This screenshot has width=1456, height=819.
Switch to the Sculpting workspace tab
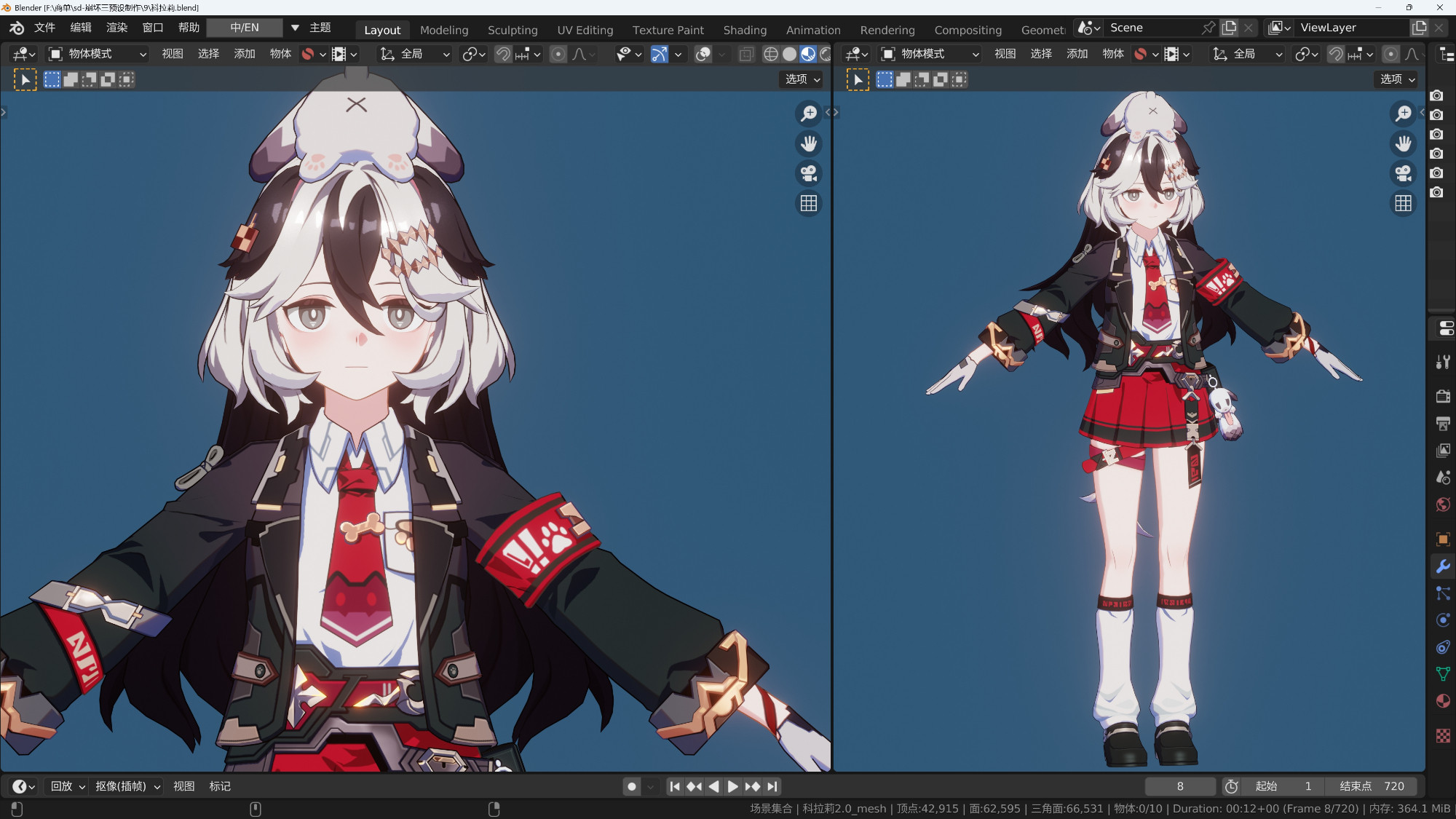(x=513, y=30)
